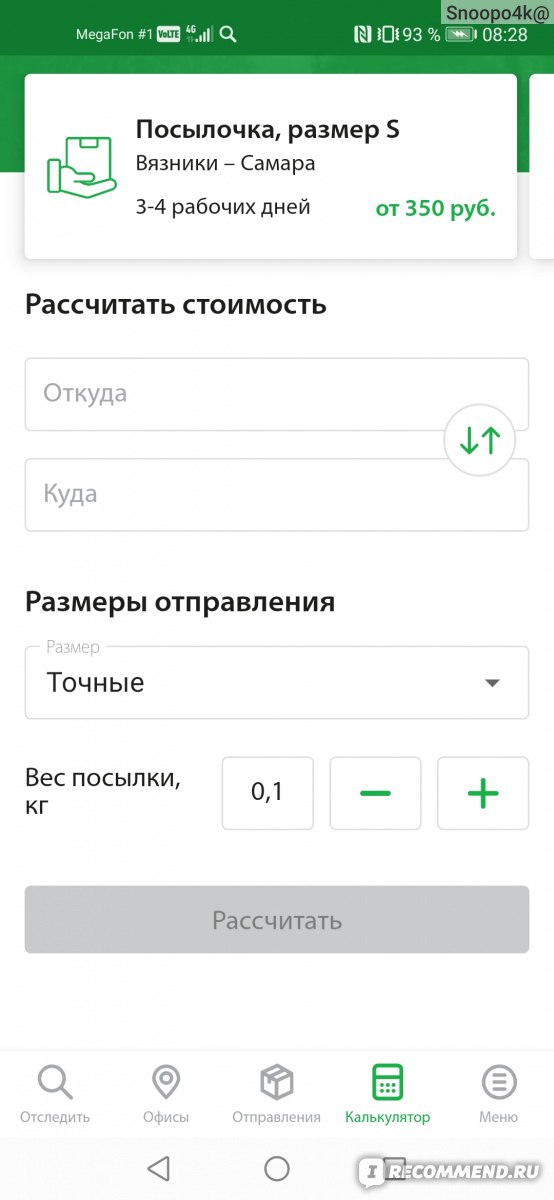The height and width of the screenshot is (1200, 554).
Task: Tap the weight value field showing 0,1
Action: (x=267, y=793)
